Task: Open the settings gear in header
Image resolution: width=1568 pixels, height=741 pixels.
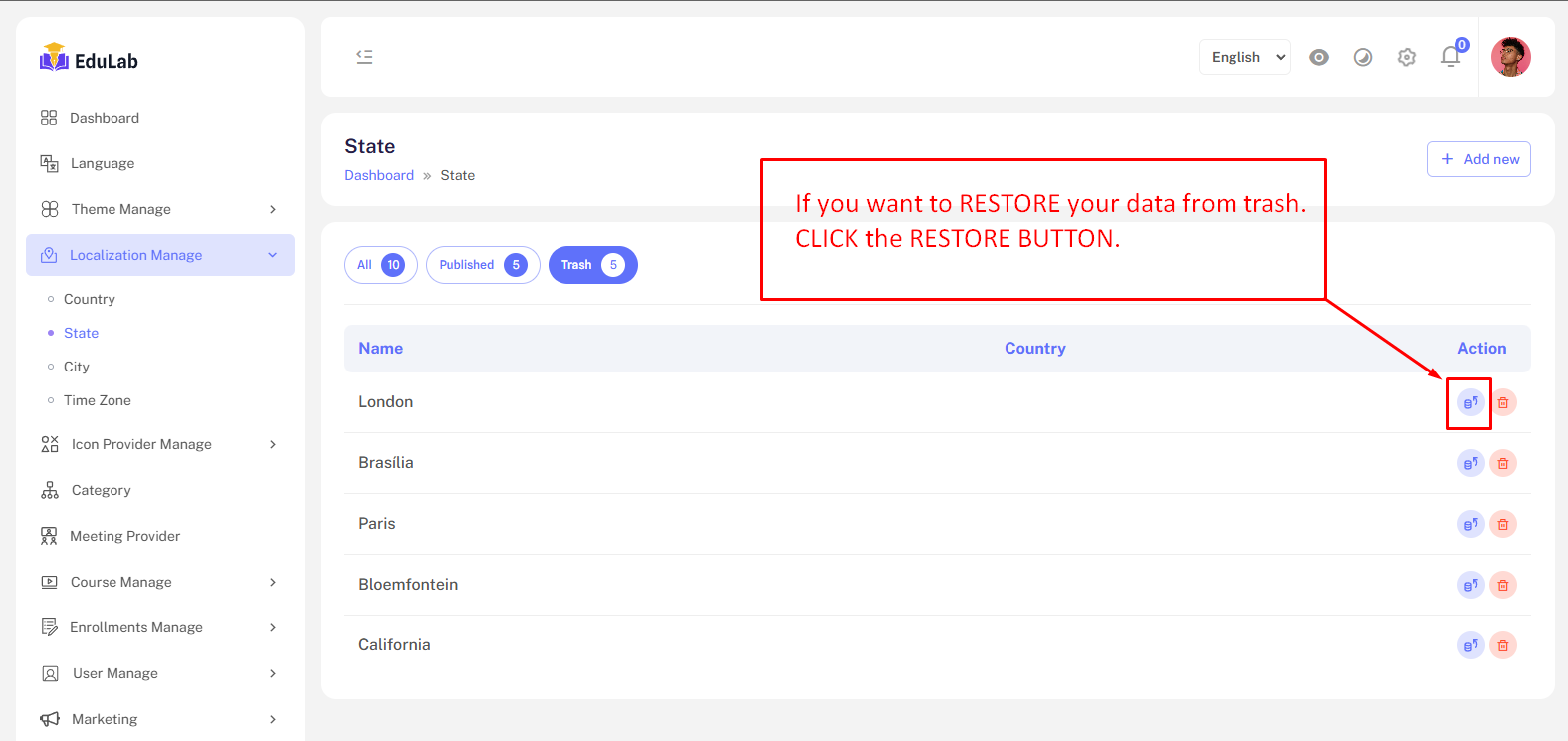Action: click(1407, 57)
